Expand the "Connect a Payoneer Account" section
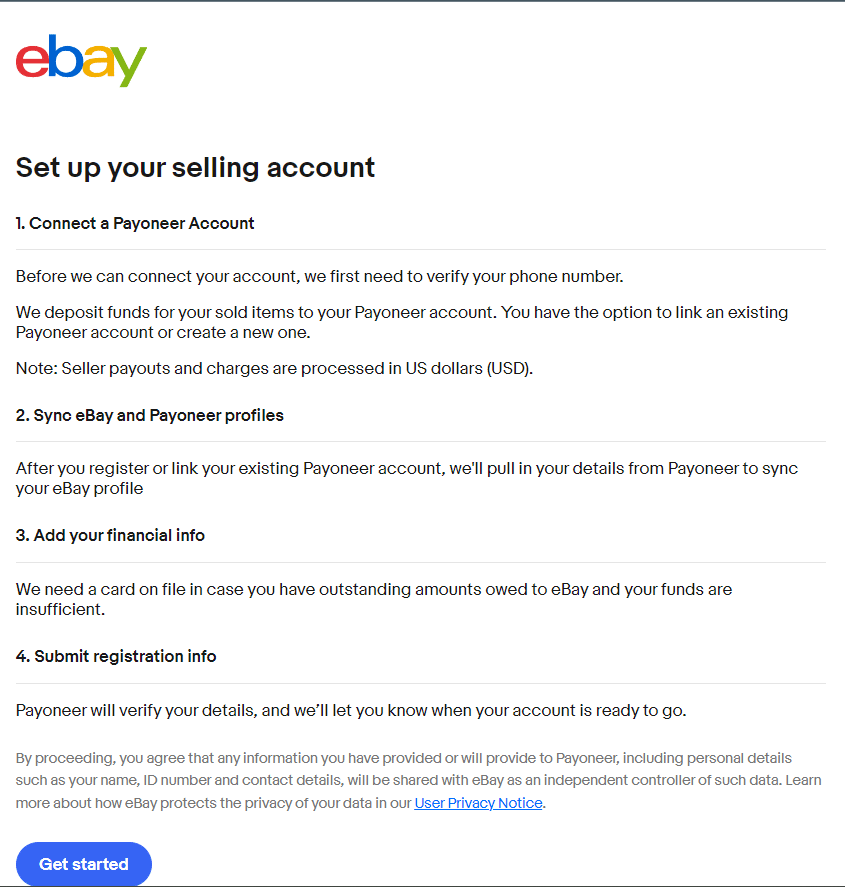This screenshot has height=887, width=845. [x=135, y=223]
